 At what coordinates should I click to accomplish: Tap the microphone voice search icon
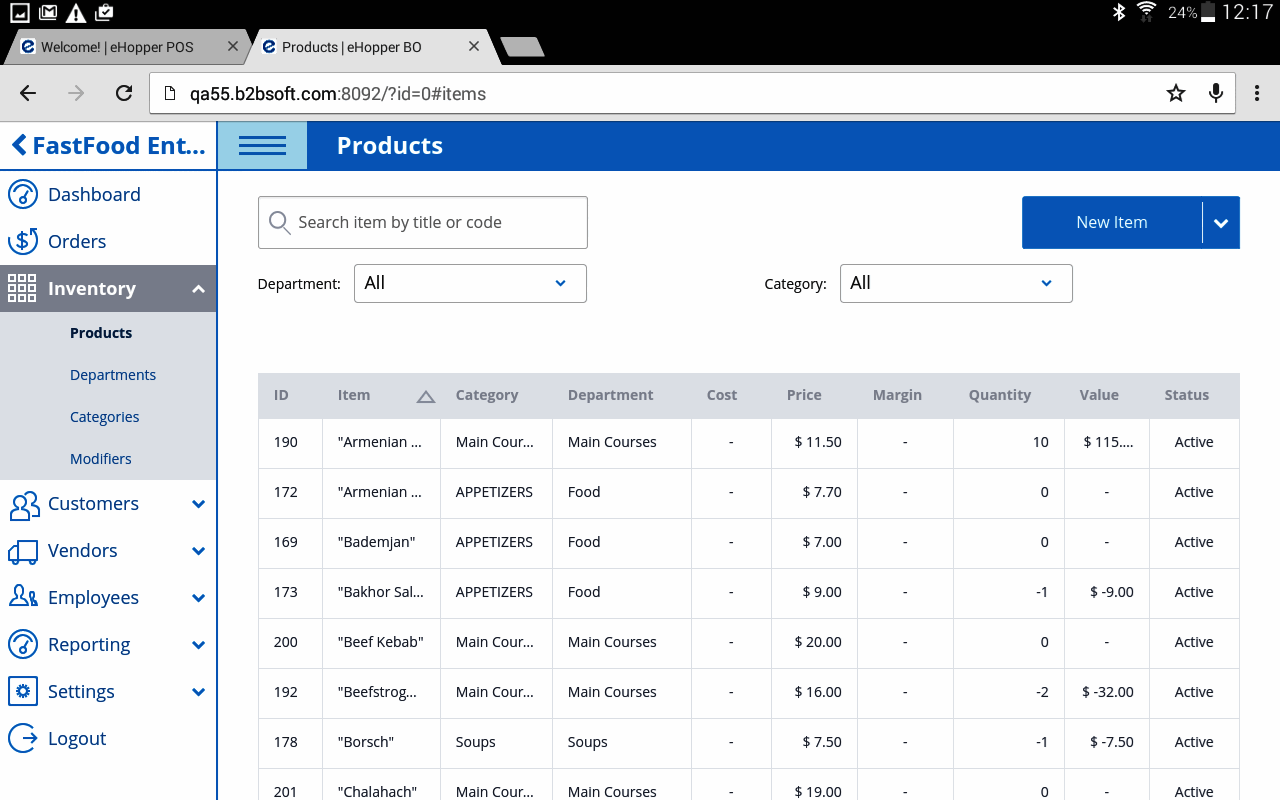(1216, 93)
